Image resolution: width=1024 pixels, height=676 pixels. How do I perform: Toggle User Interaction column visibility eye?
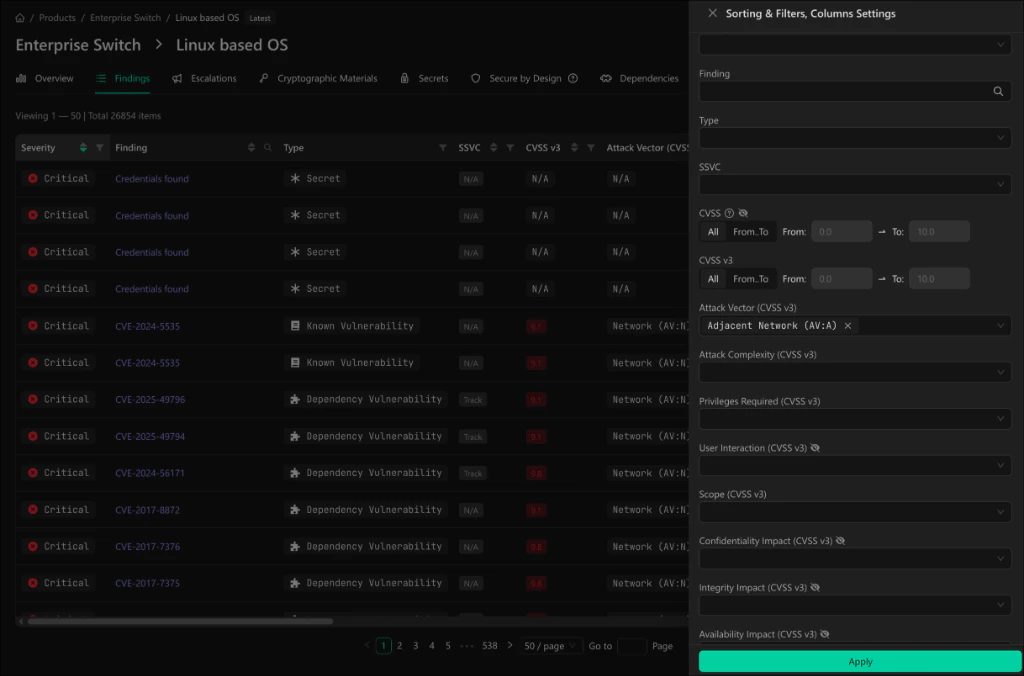[x=815, y=448]
